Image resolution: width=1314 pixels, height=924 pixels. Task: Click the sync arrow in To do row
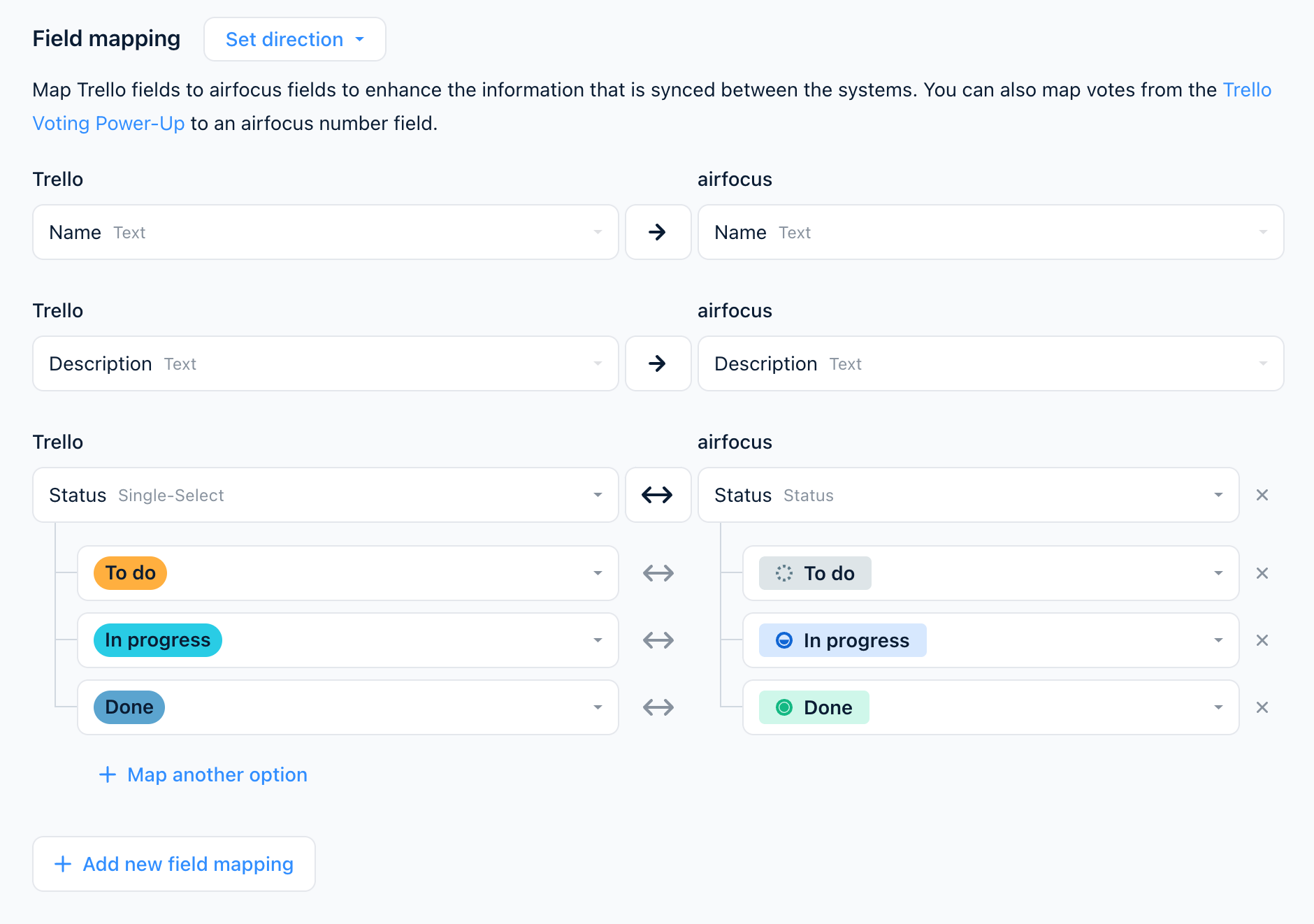click(x=658, y=573)
